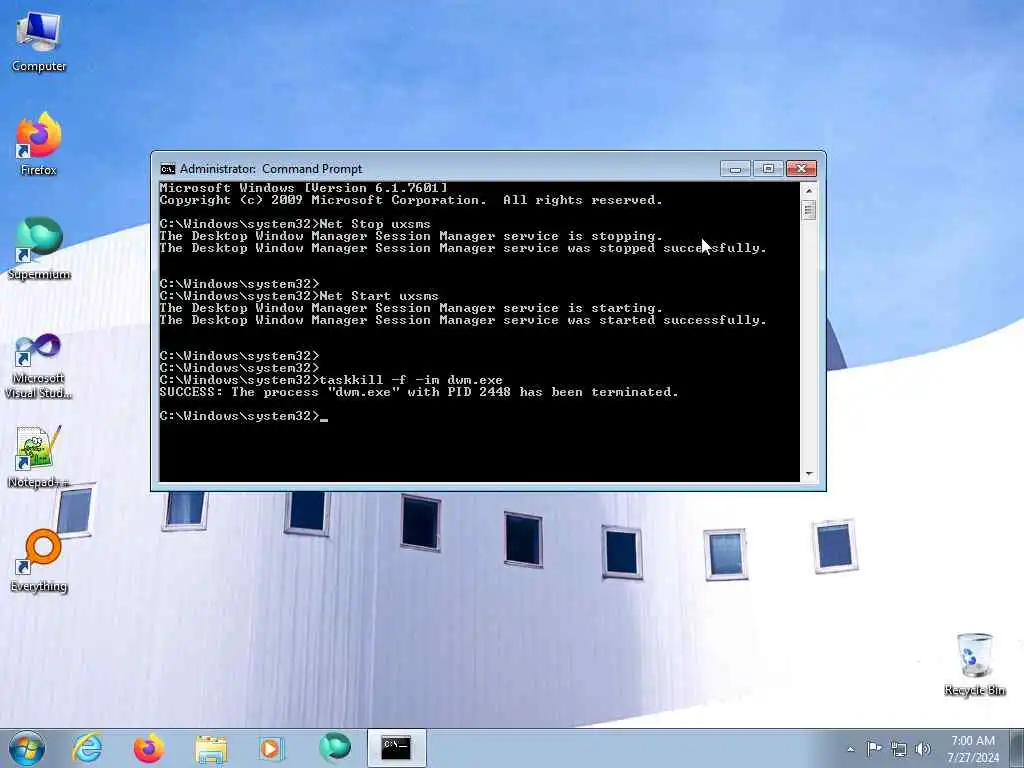Open the volume speaker tray icon
The image size is (1024, 768).
pyautogui.click(x=922, y=749)
